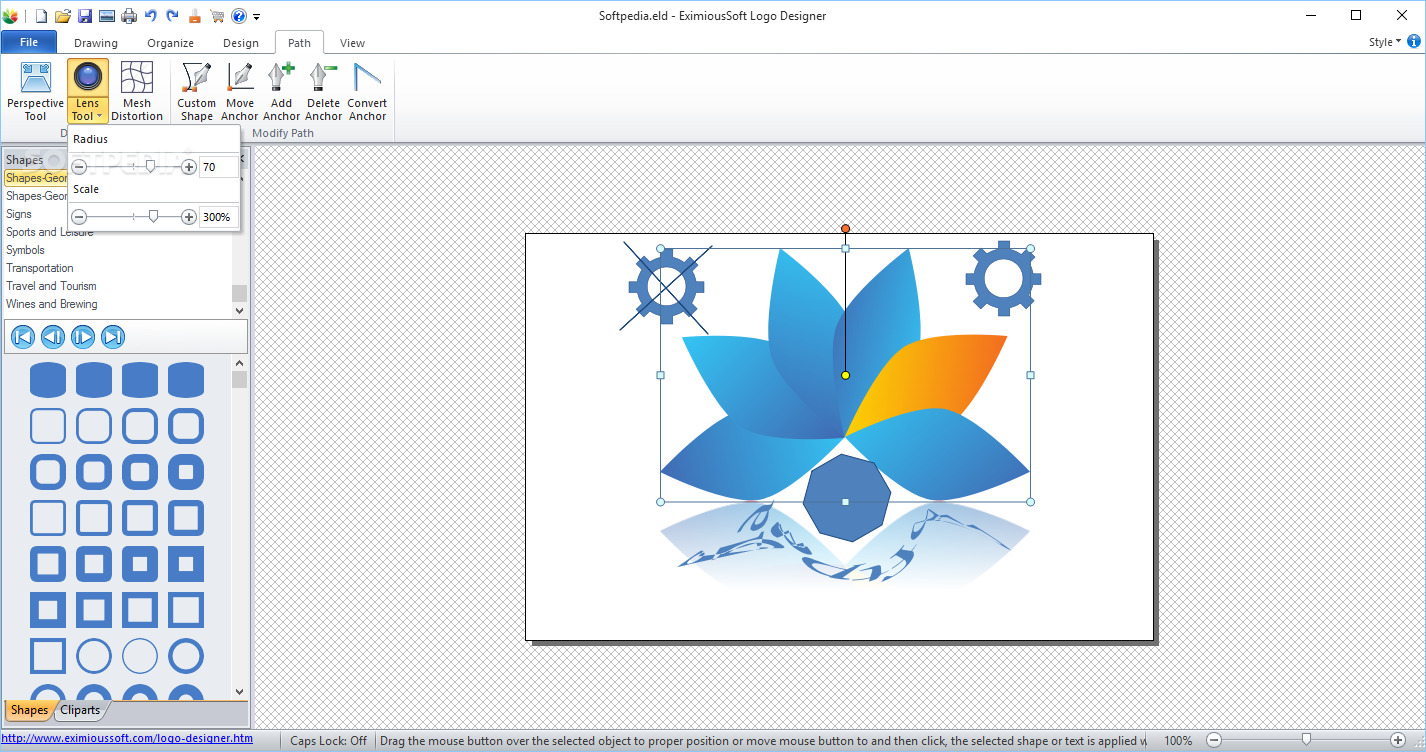Jump to first shapes page
The image size is (1426, 752).
[23, 337]
